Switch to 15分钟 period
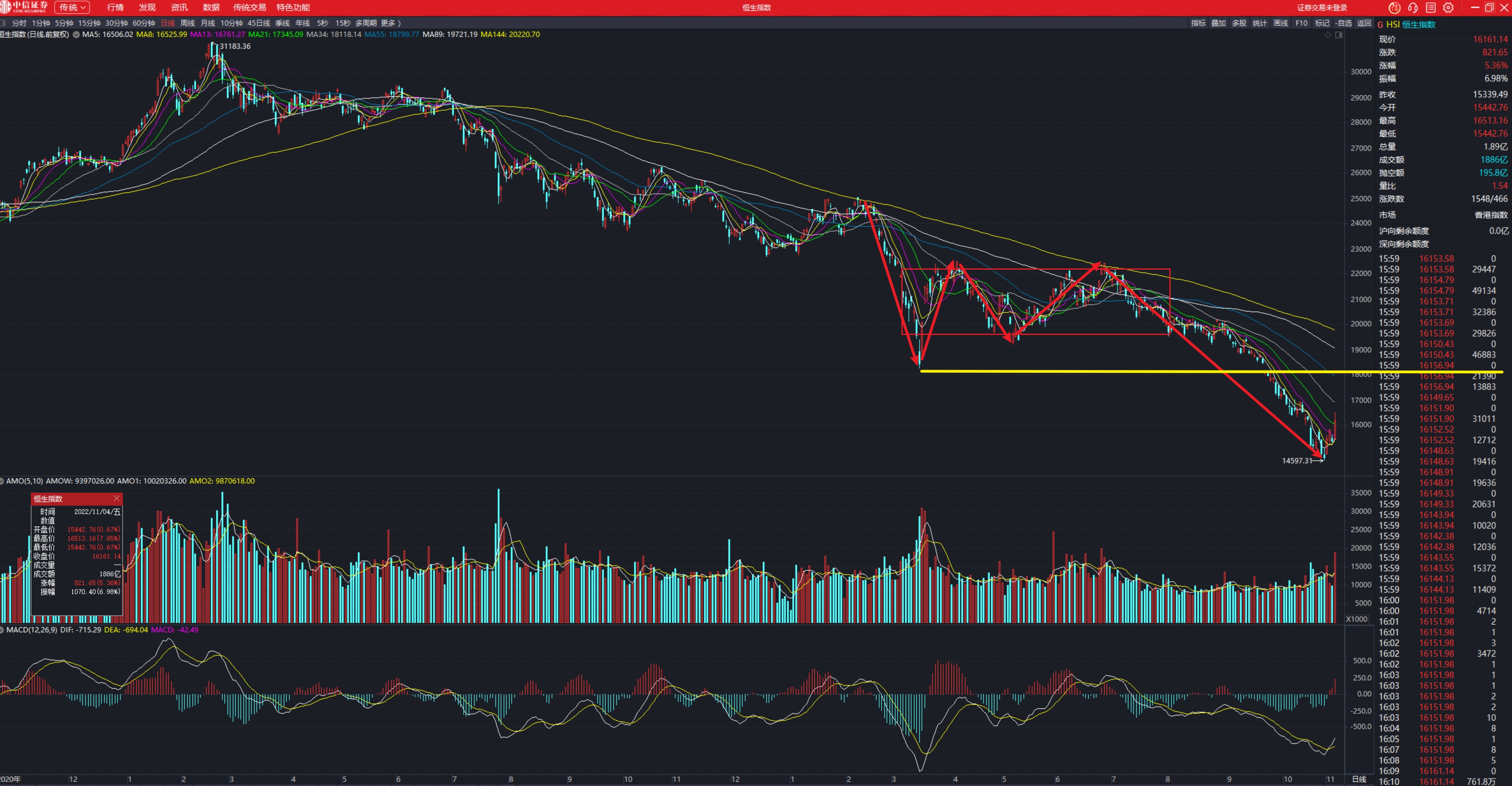The image size is (1512, 786). click(89, 23)
